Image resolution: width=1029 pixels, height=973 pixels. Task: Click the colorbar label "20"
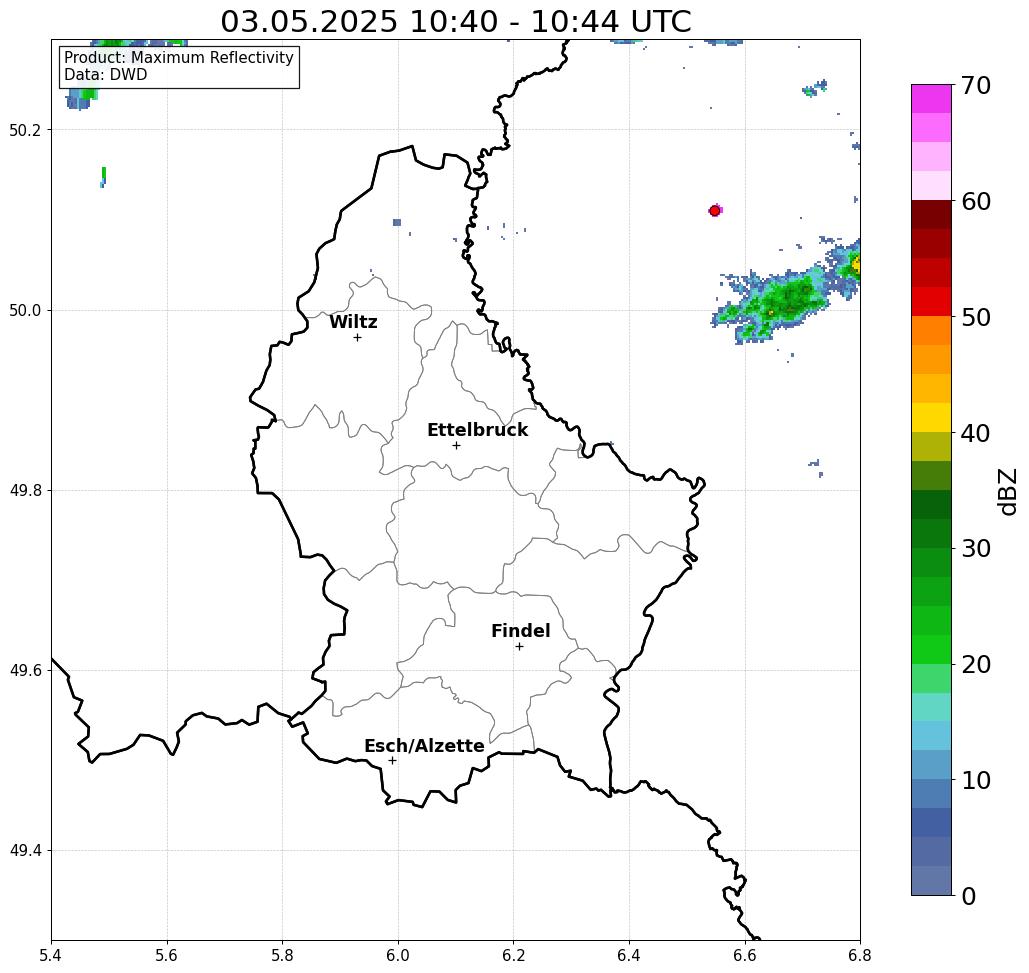coord(976,664)
